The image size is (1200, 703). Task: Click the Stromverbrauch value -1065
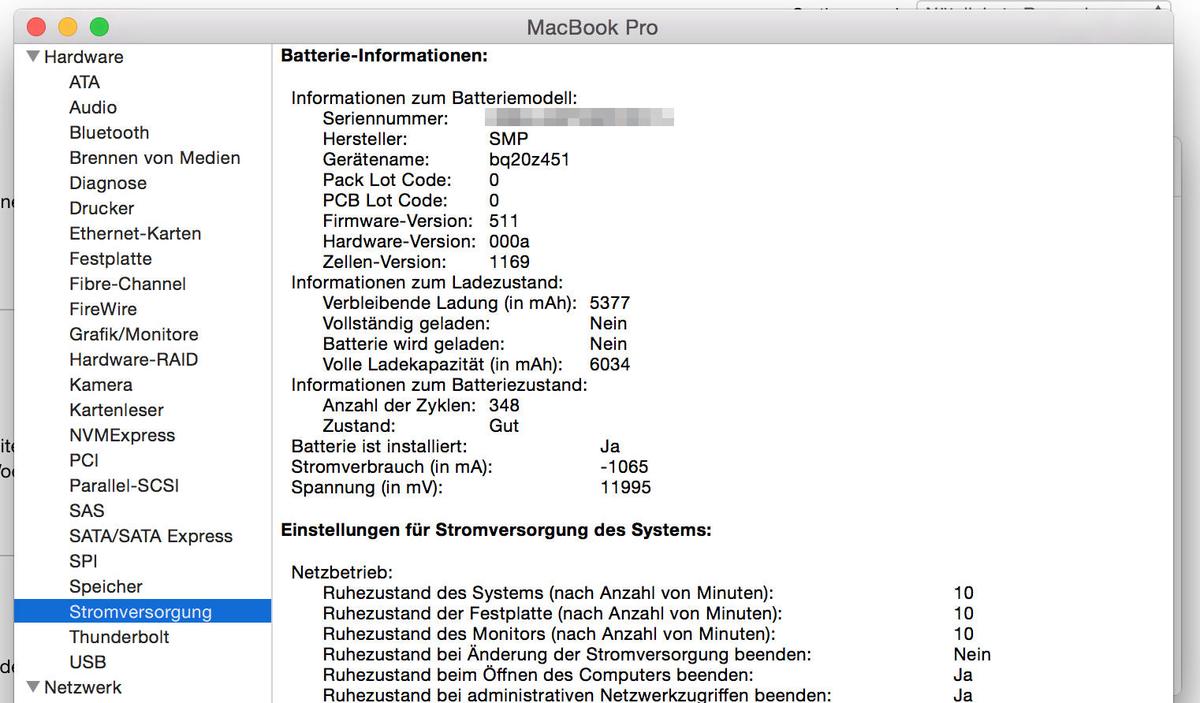tap(624, 467)
